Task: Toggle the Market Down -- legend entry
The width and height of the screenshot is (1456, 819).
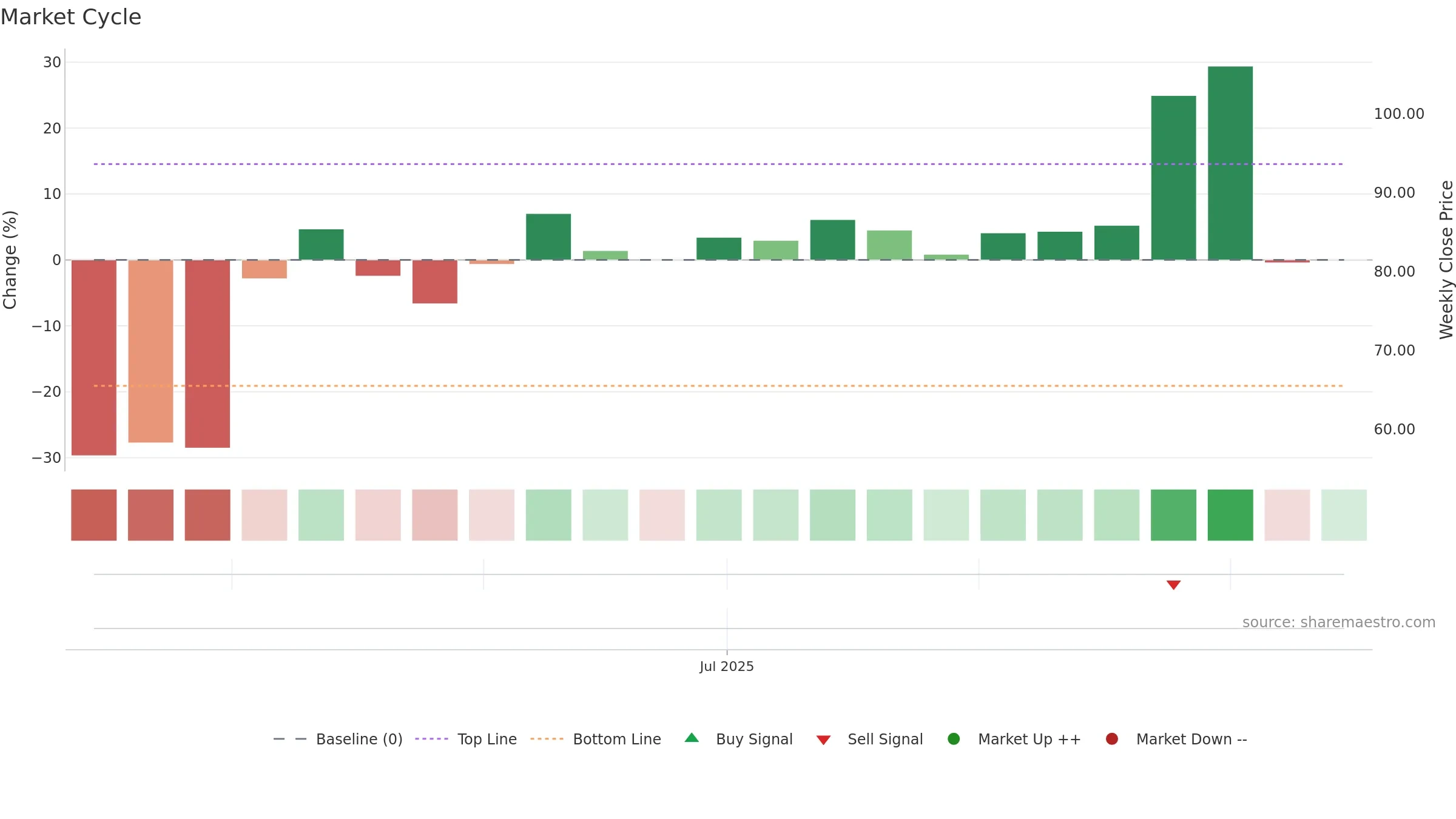Action: (1176, 739)
